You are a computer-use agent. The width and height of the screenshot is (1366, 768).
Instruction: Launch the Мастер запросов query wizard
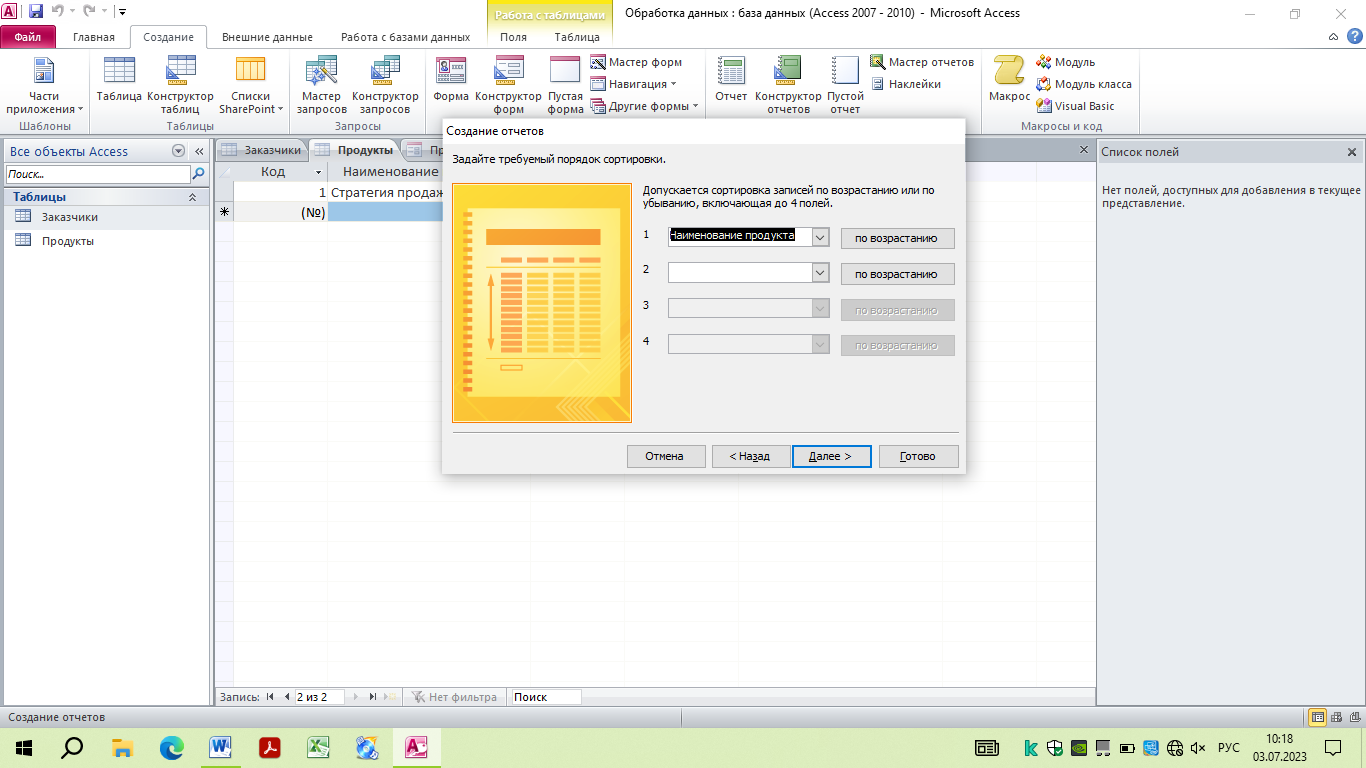322,86
